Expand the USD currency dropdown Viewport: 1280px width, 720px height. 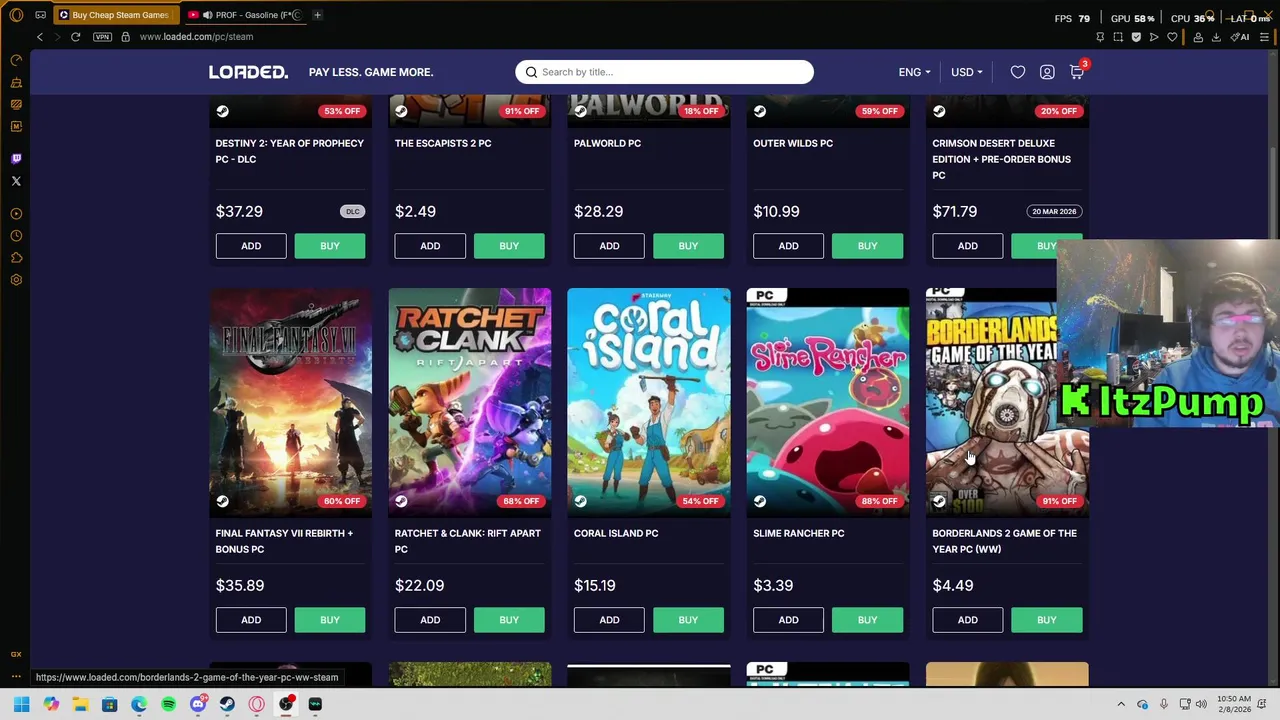point(967,72)
